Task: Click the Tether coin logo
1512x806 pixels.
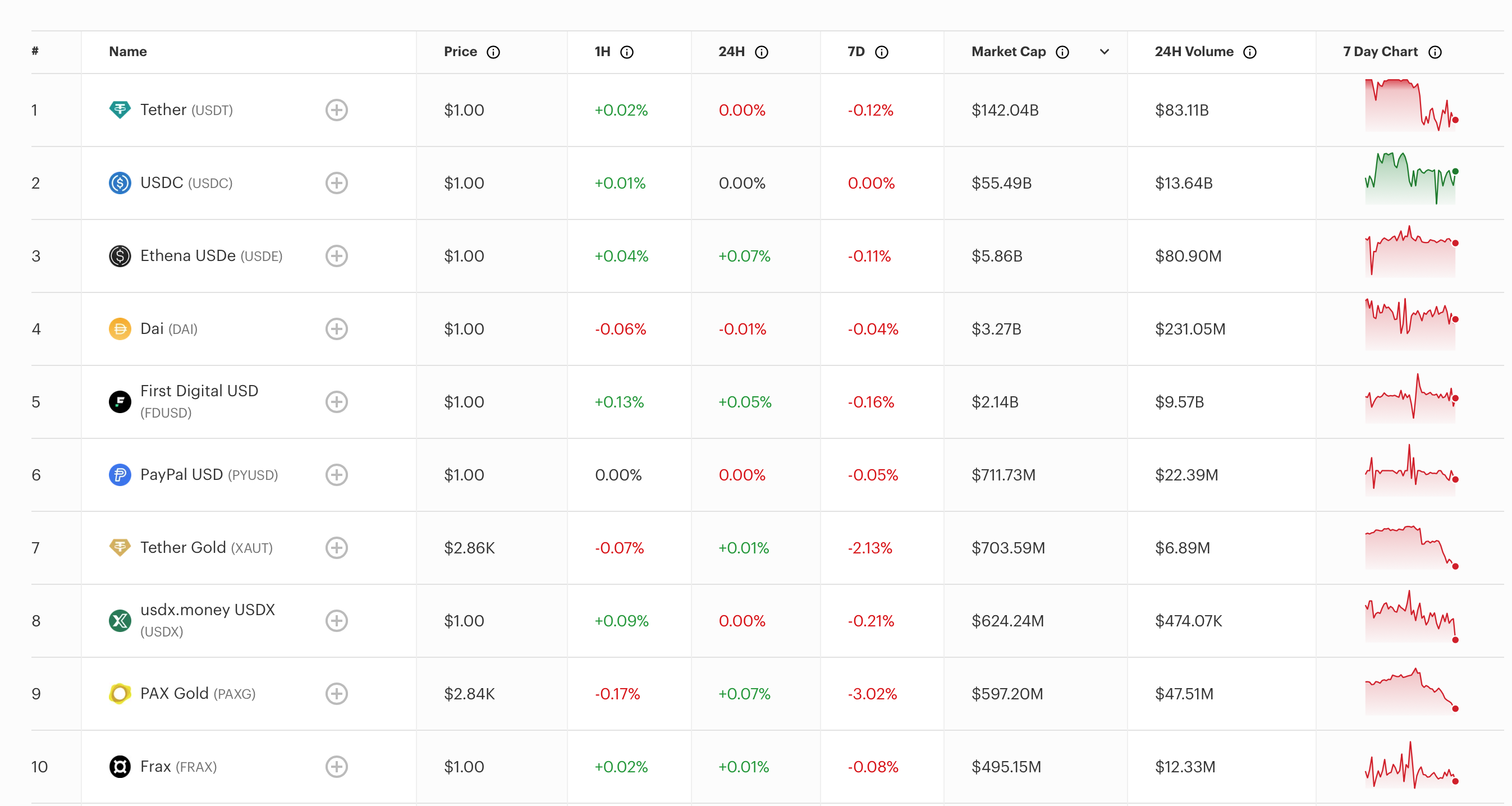Action: (x=120, y=110)
